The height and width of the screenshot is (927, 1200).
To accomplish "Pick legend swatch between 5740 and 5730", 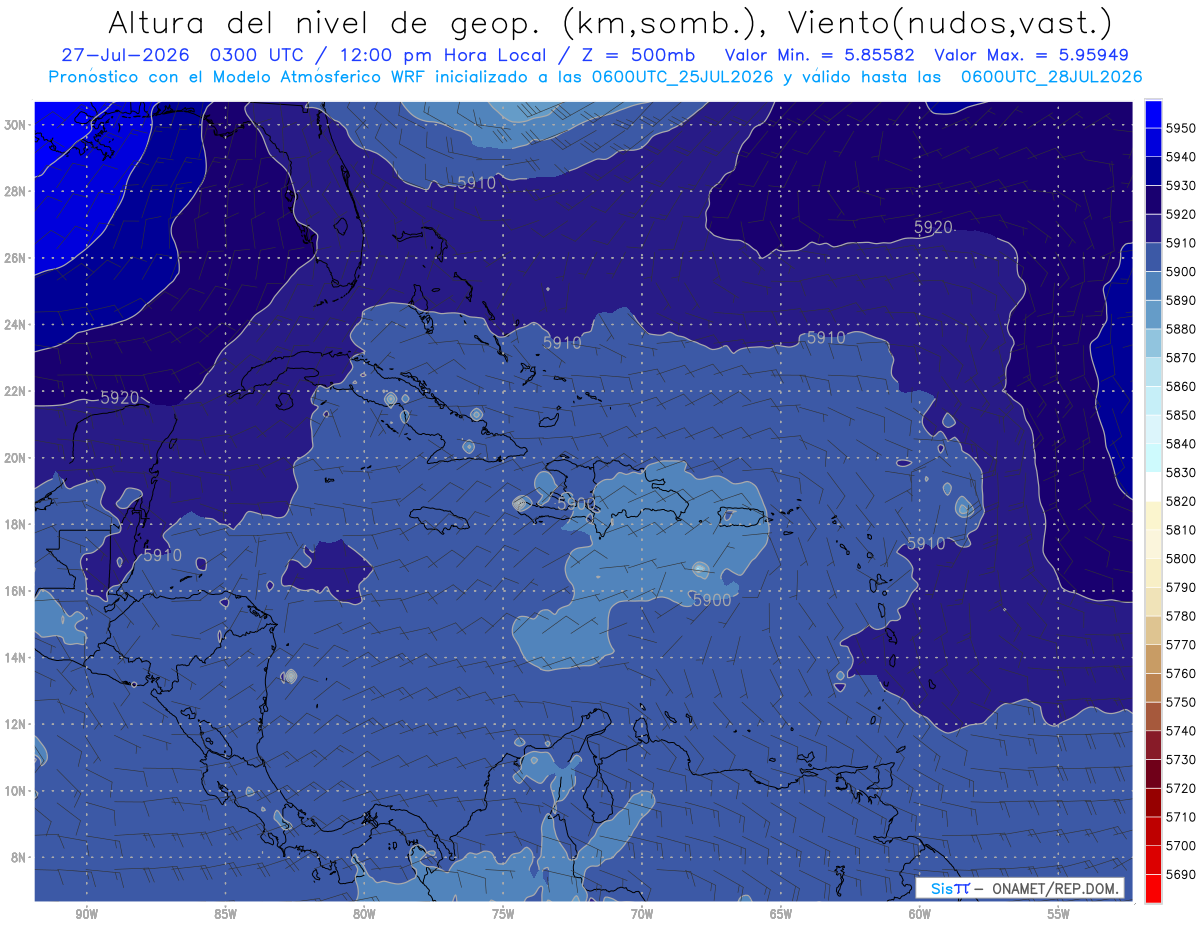I will (1153, 745).
